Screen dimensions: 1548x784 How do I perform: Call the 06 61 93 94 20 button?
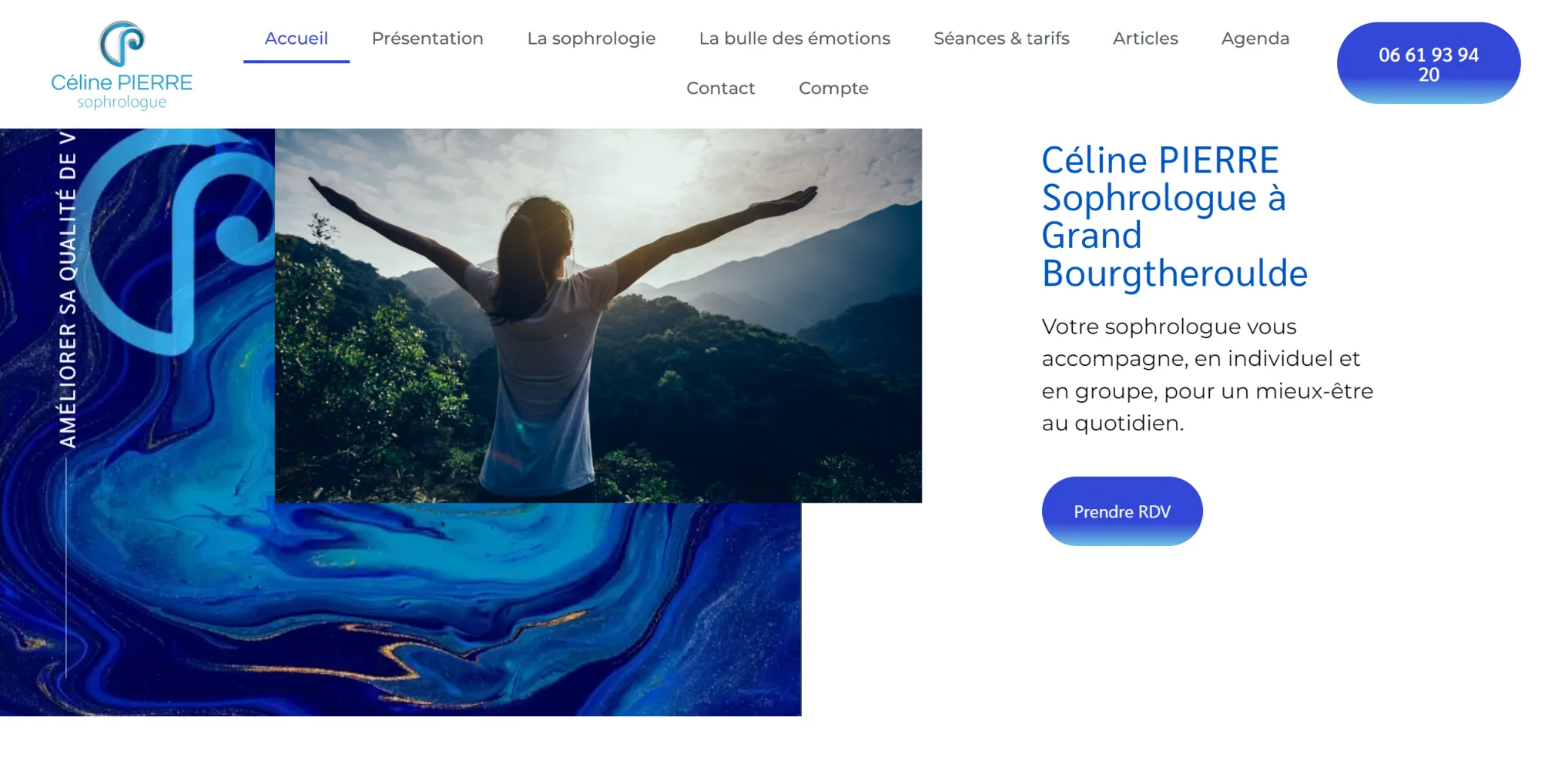[x=1429, y=63]
